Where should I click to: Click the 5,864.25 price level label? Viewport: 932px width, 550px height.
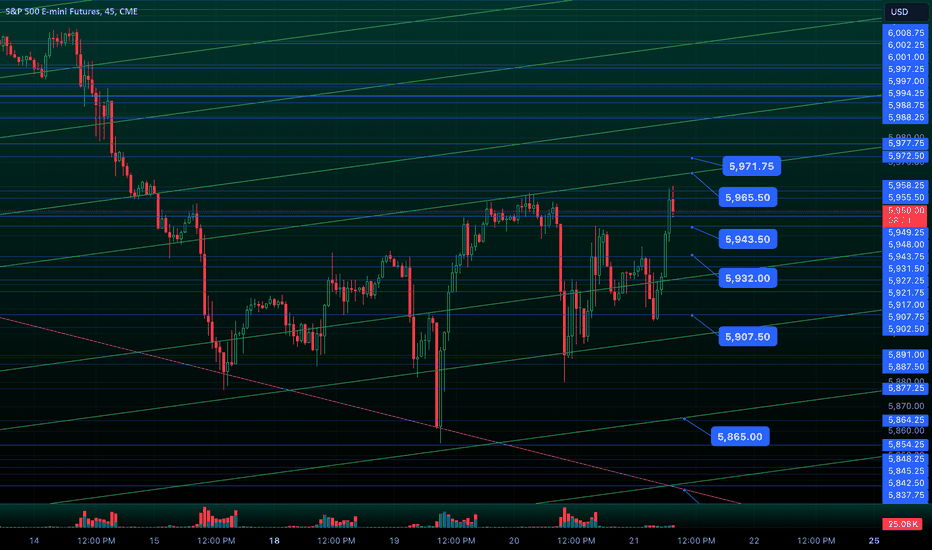pyautogui.click(x=906, y=420)
